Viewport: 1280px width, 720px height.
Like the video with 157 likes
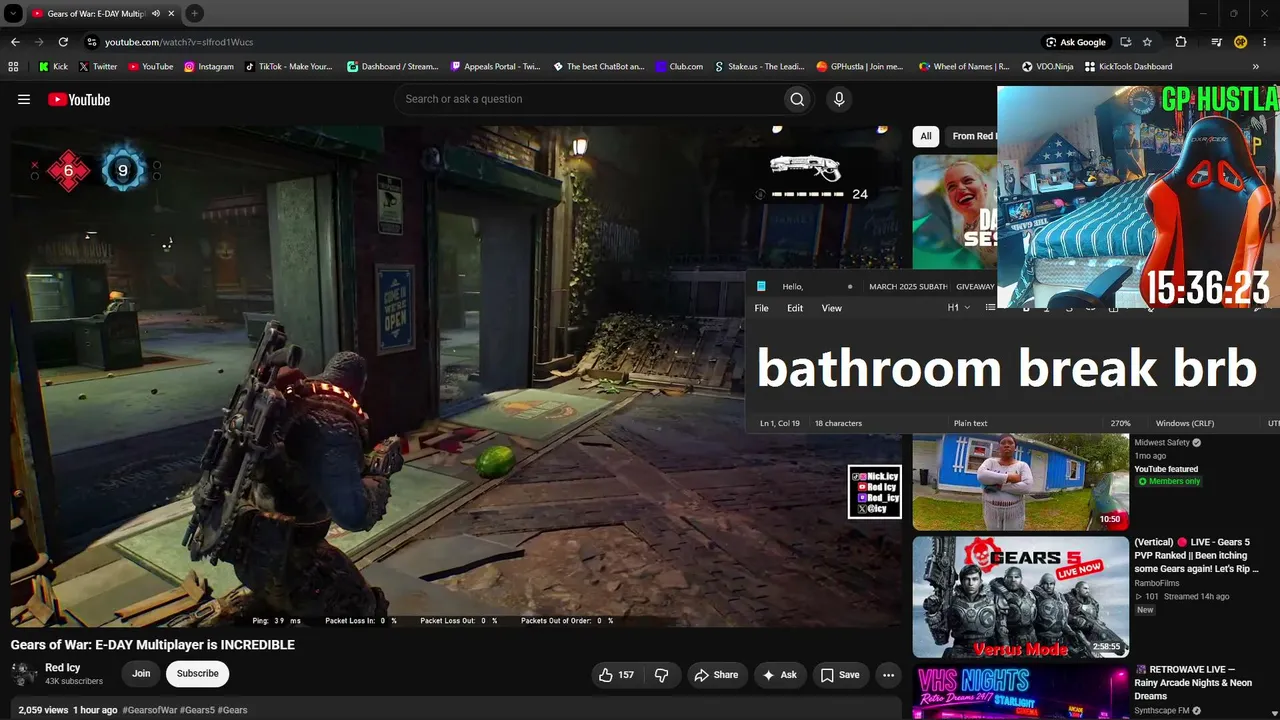click(x=616, y=675)
